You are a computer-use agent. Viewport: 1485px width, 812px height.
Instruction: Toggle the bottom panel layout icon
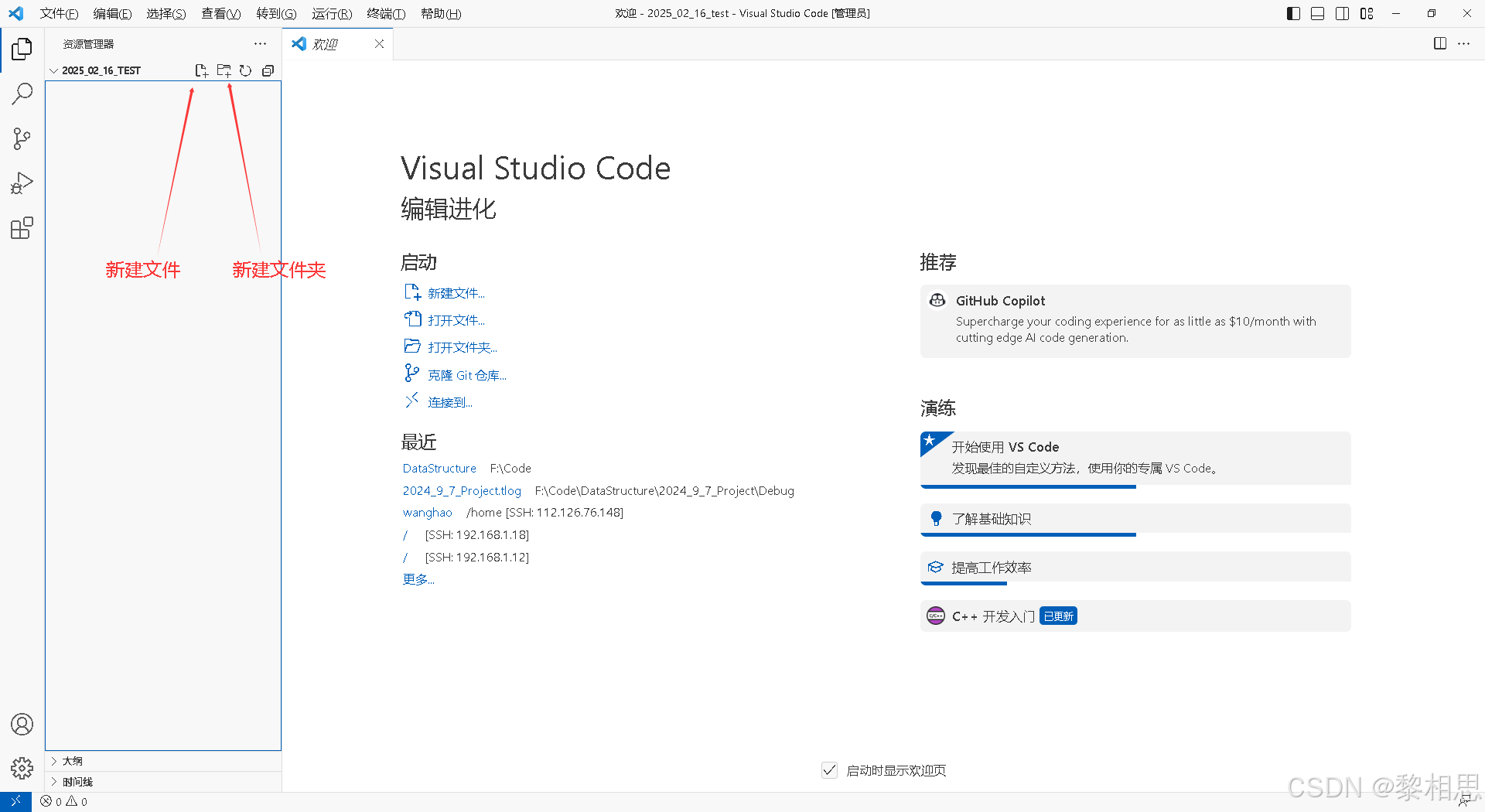coord(1318,13)
